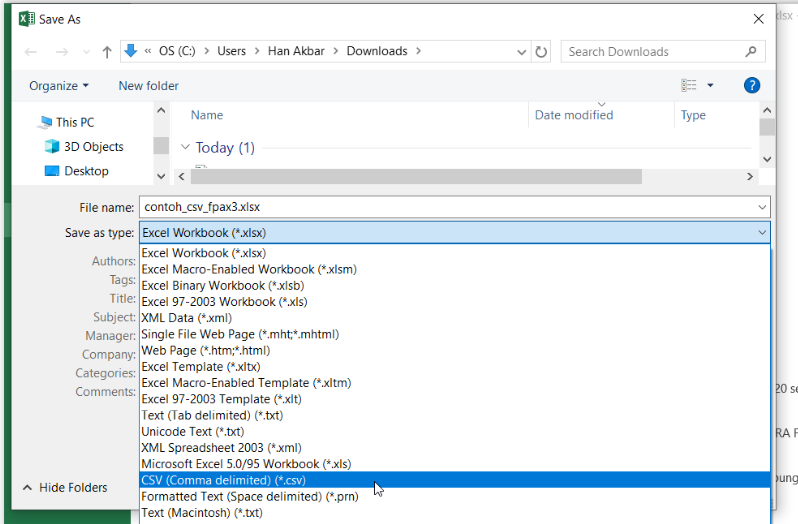Choose CSV (Comma delimited) (*.csv) format
This screenshot has height=524, width=798.
coord(223,480)
